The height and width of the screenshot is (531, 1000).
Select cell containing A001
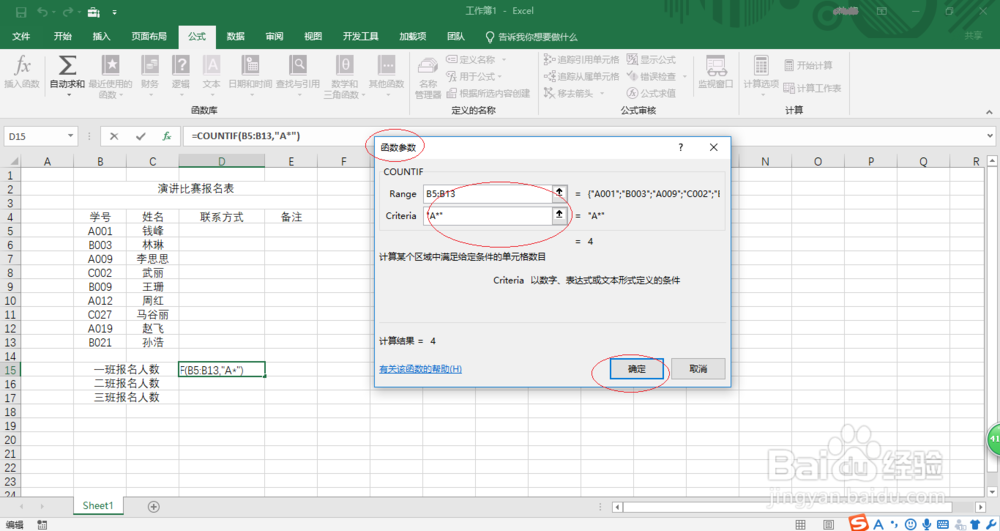100,231
